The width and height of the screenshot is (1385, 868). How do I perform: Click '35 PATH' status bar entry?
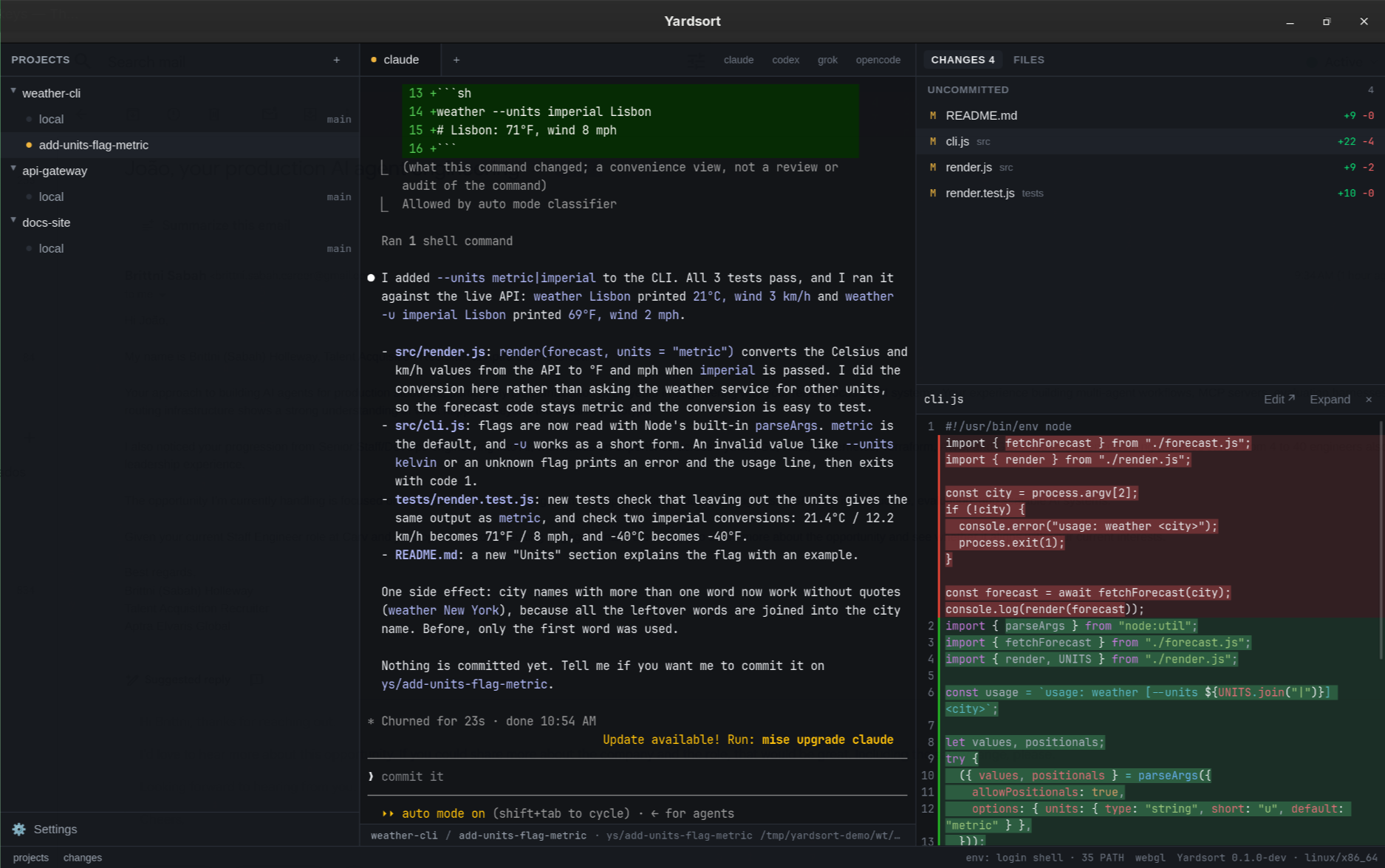coord(1103,858)
